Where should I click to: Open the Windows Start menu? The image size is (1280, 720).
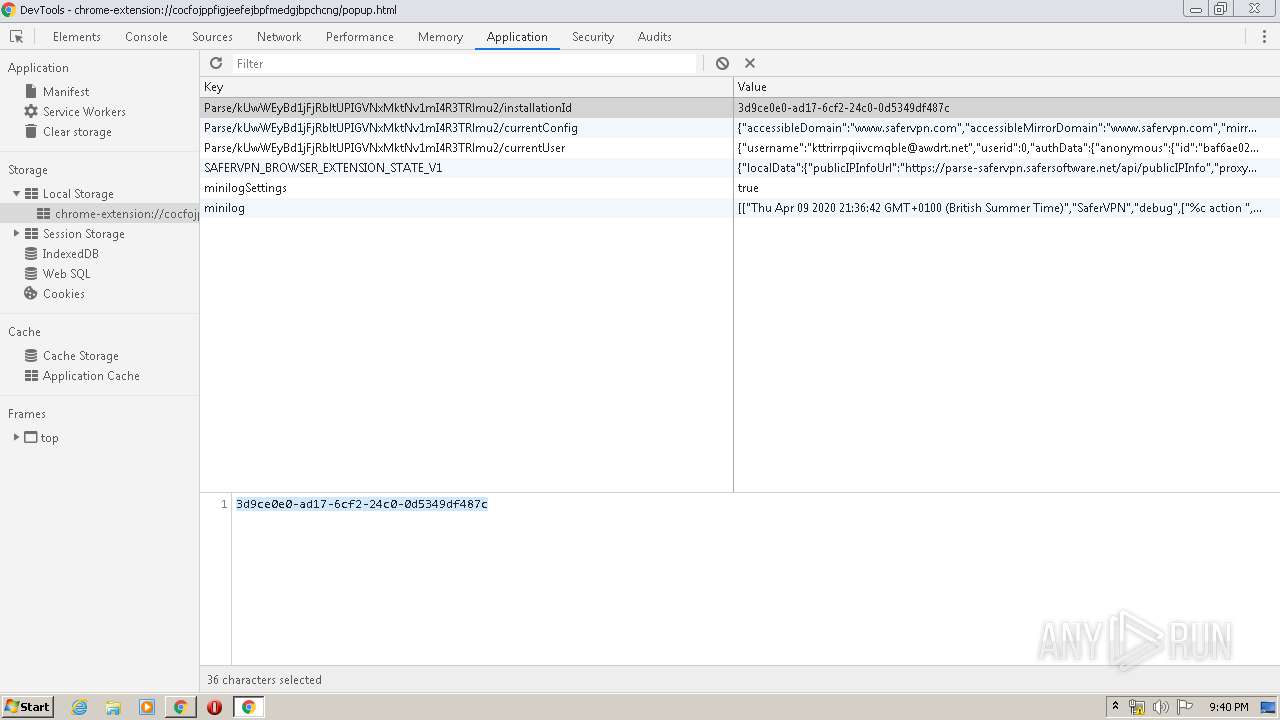(x=27, y=706)
